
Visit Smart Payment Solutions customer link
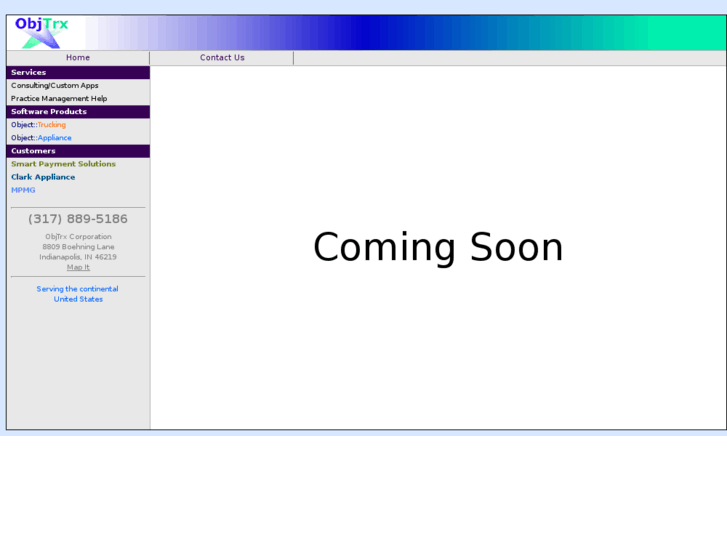[64, 164]
